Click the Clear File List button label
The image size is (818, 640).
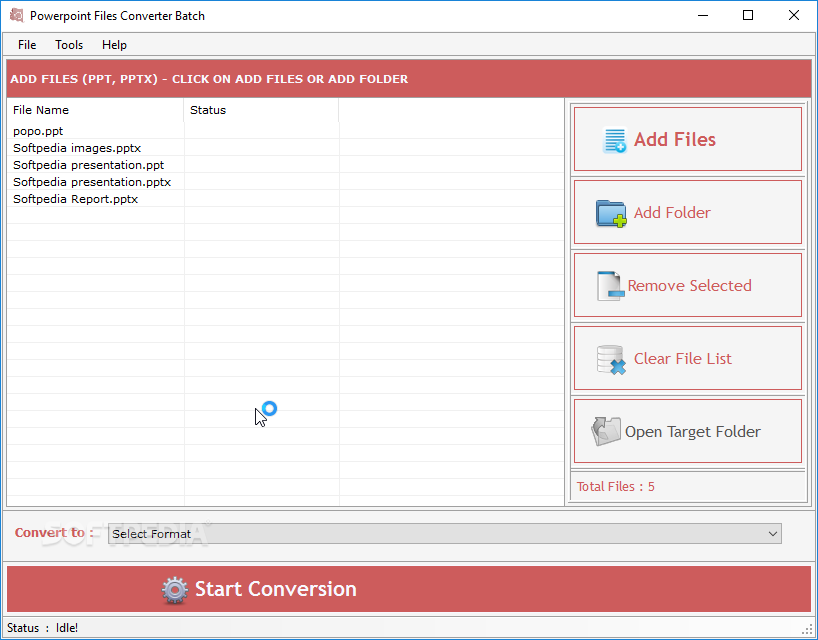682,358
